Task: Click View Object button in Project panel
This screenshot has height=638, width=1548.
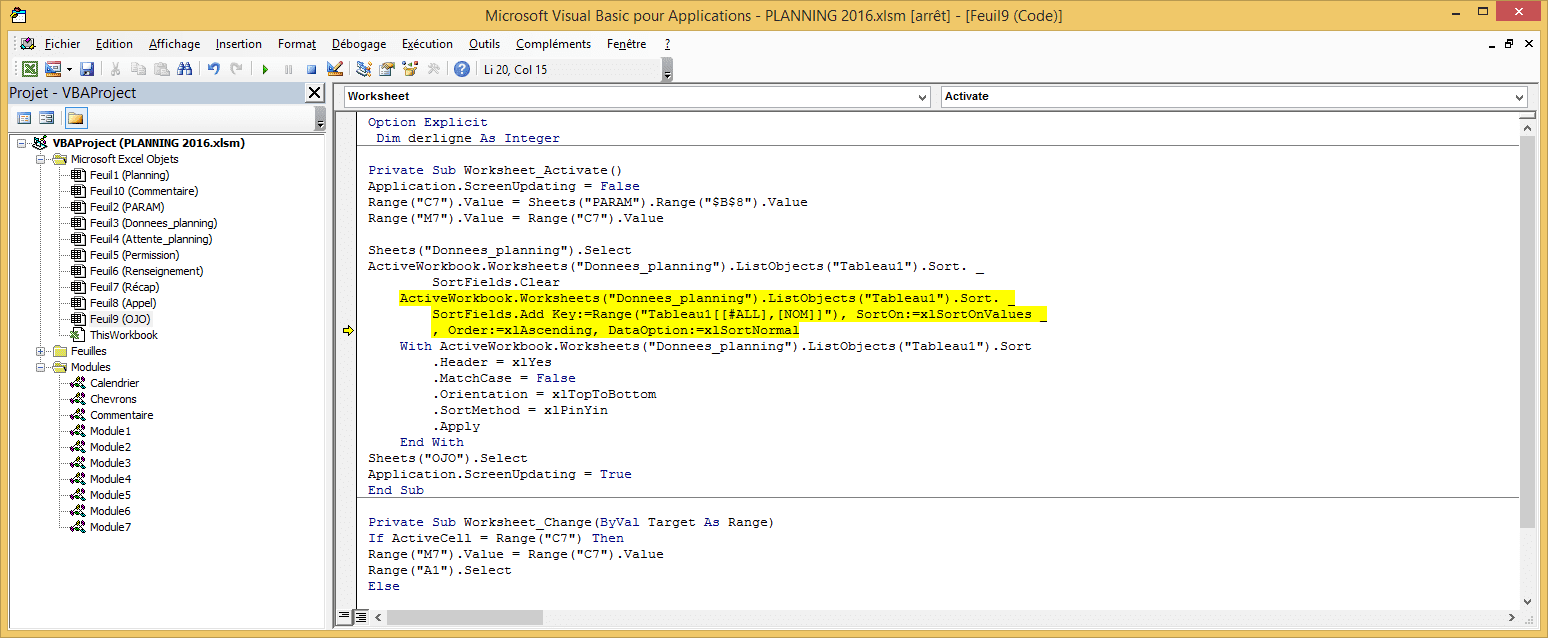Action: tap(47, 118)
